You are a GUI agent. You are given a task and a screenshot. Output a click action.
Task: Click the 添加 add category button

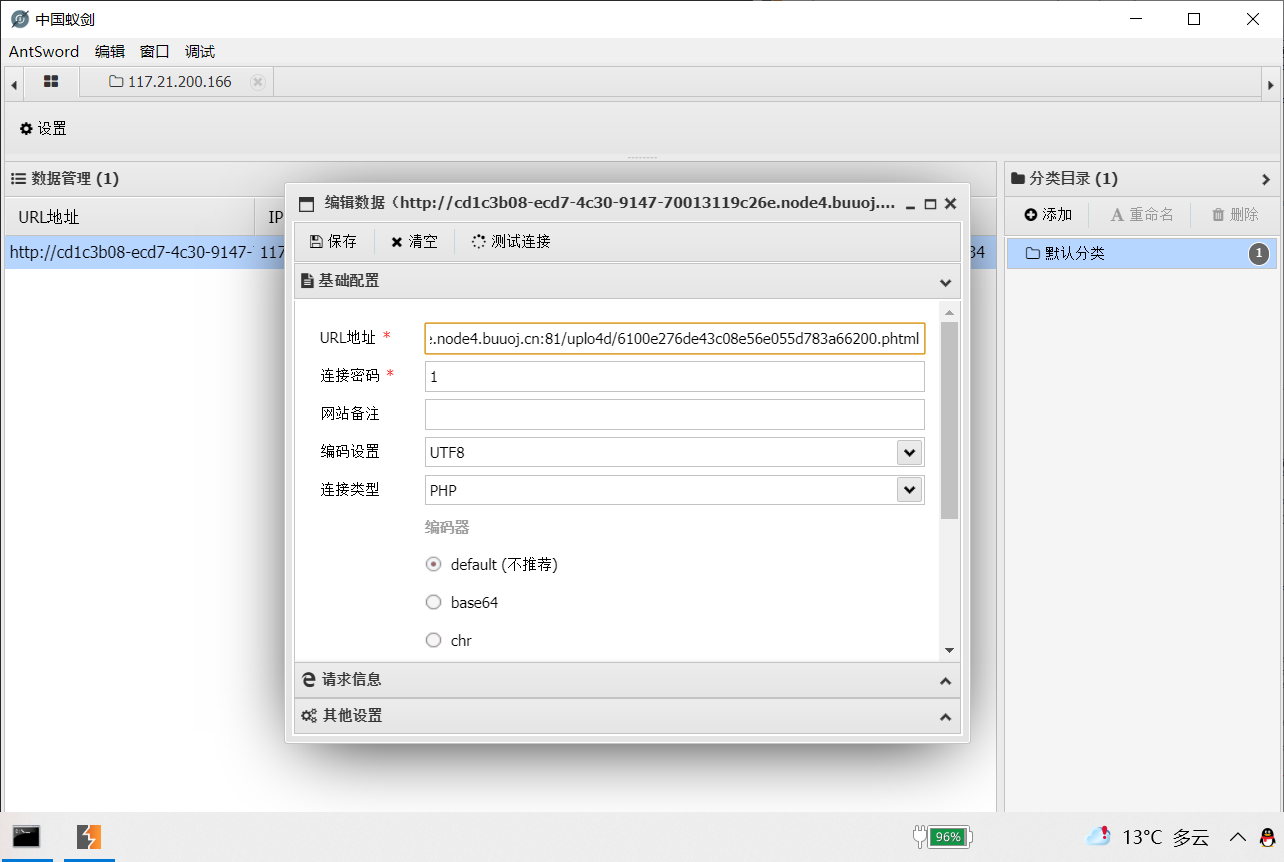pyautogui.click(x=1048, y=214)
